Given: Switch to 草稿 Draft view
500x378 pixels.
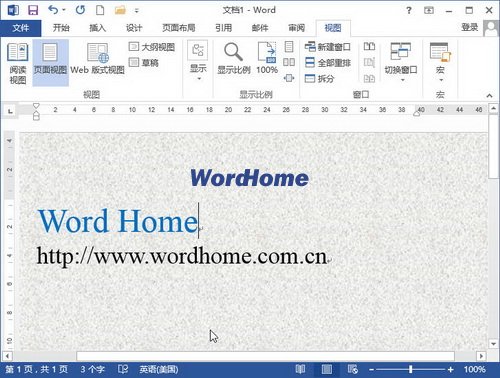Looking at the screenshot, I should pos(144,62).
